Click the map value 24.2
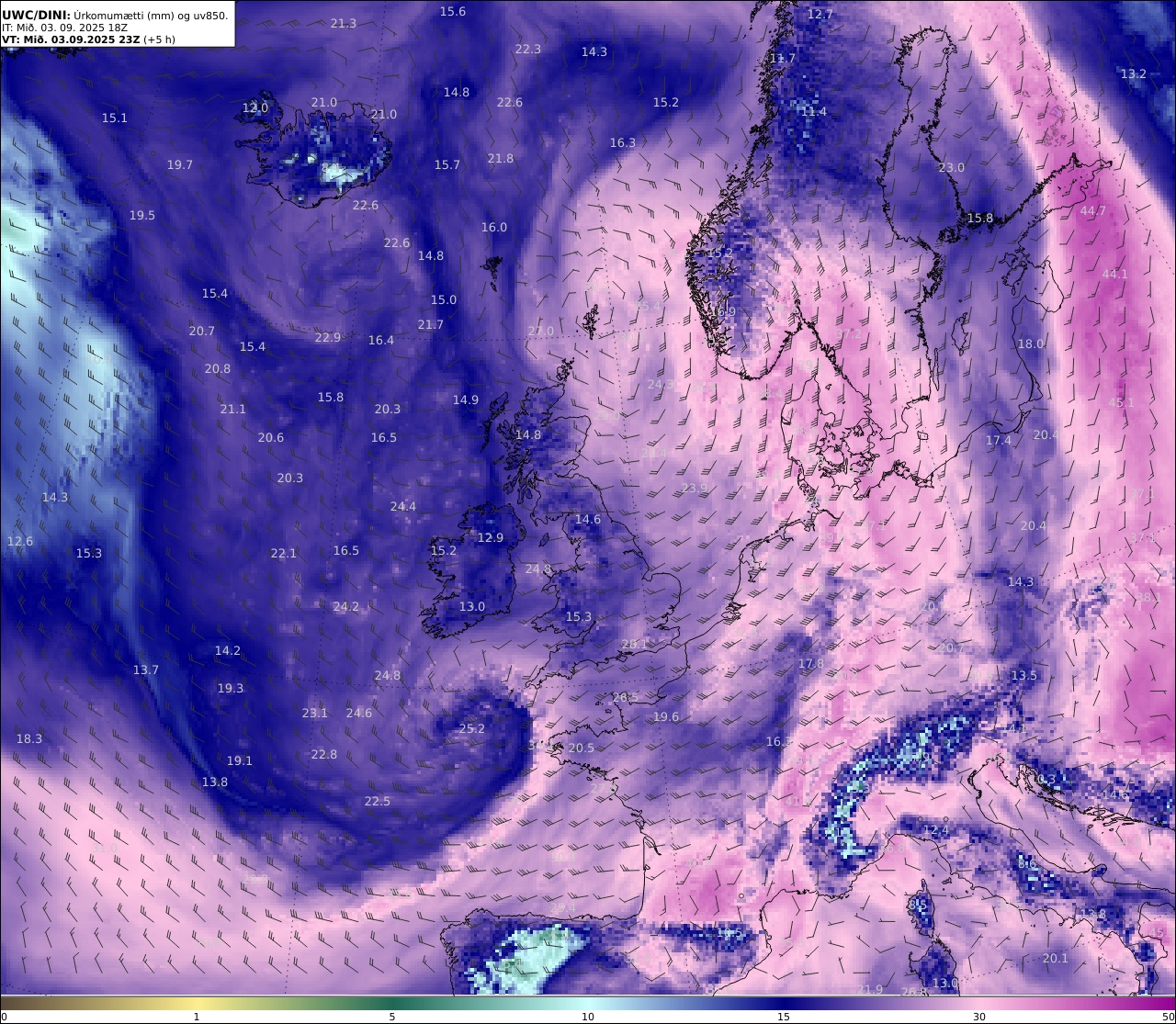The width and height of the screenshot is (1176, 1024). 346,606
